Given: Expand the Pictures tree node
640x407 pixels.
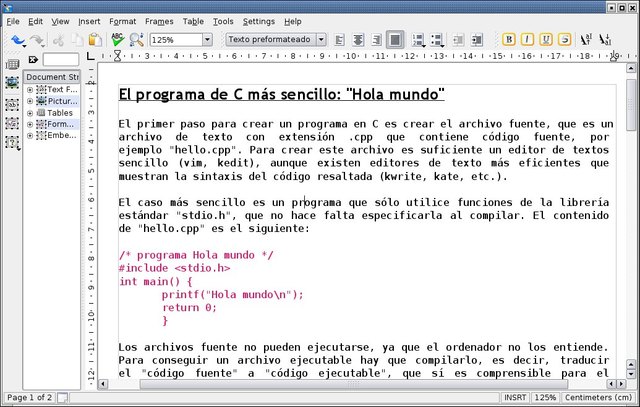Looking at the screenshot, I should (x=30, y=101).
